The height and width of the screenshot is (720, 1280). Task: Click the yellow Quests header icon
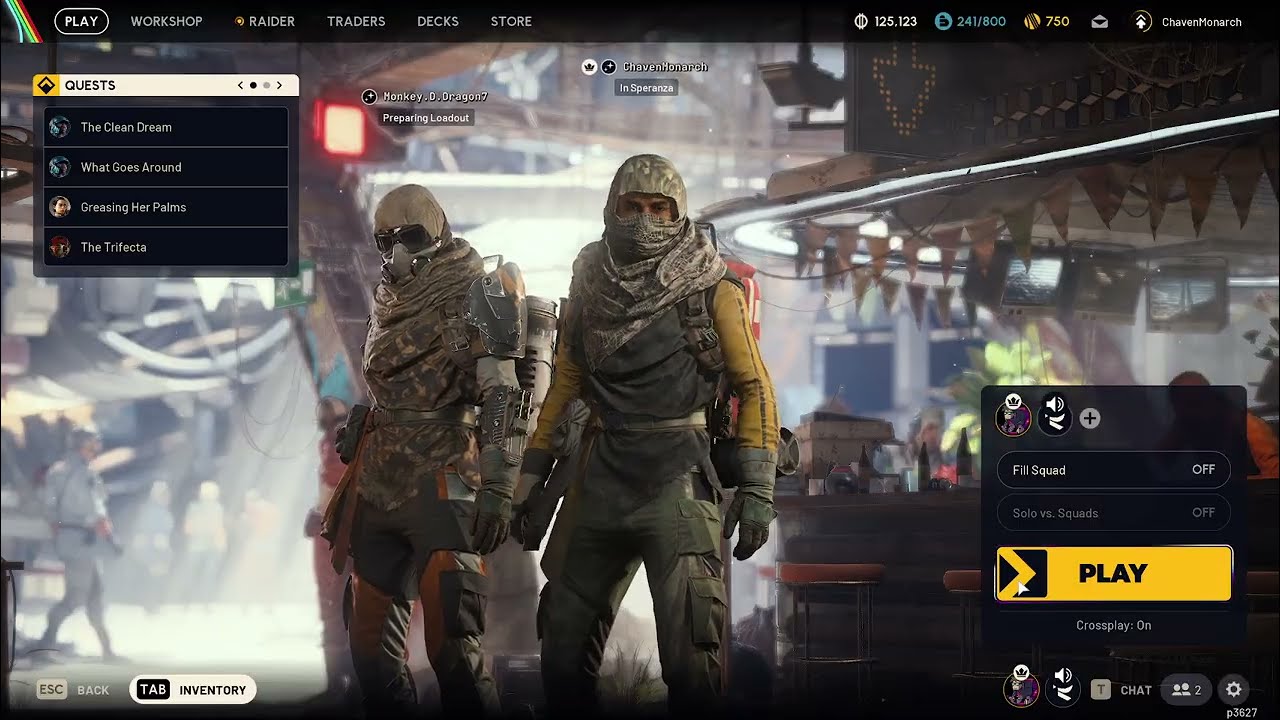[45, 85]
